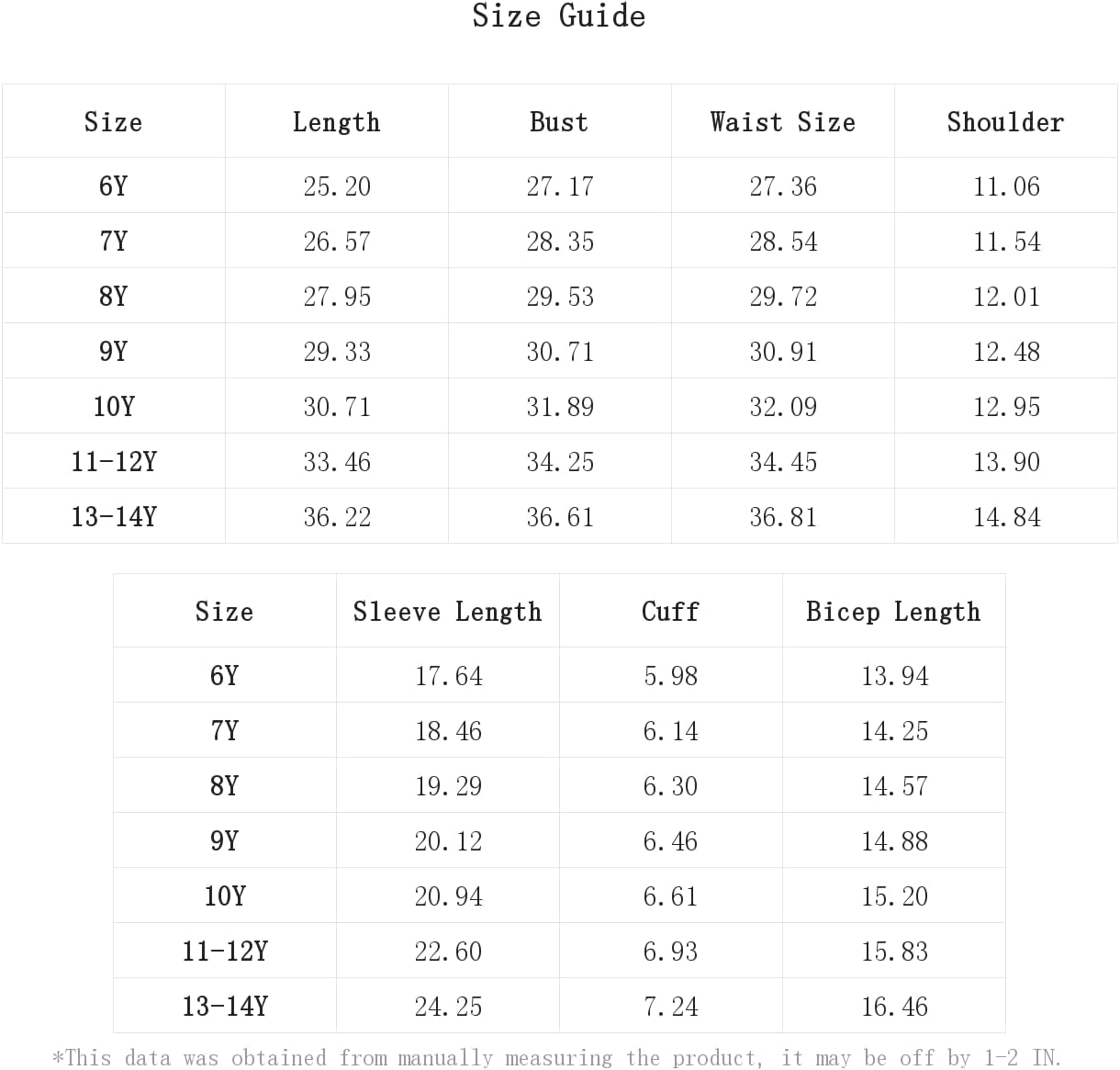
Task: Select the Length column header
Action: (336, 122)
